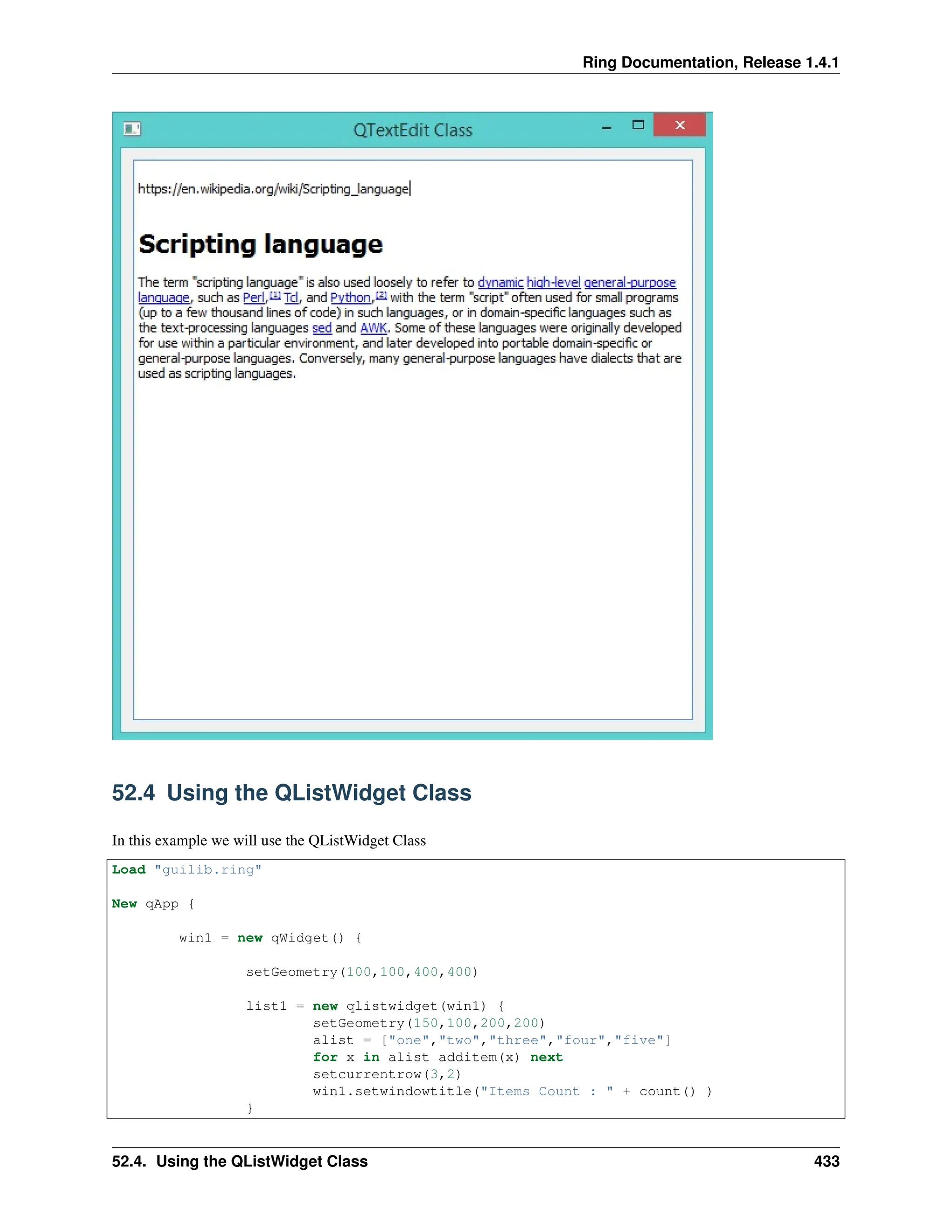Image resolution: width=952 pixels, height=1232 pixels.
Task: Click the 'Python' link
Action: pos(350,298)
